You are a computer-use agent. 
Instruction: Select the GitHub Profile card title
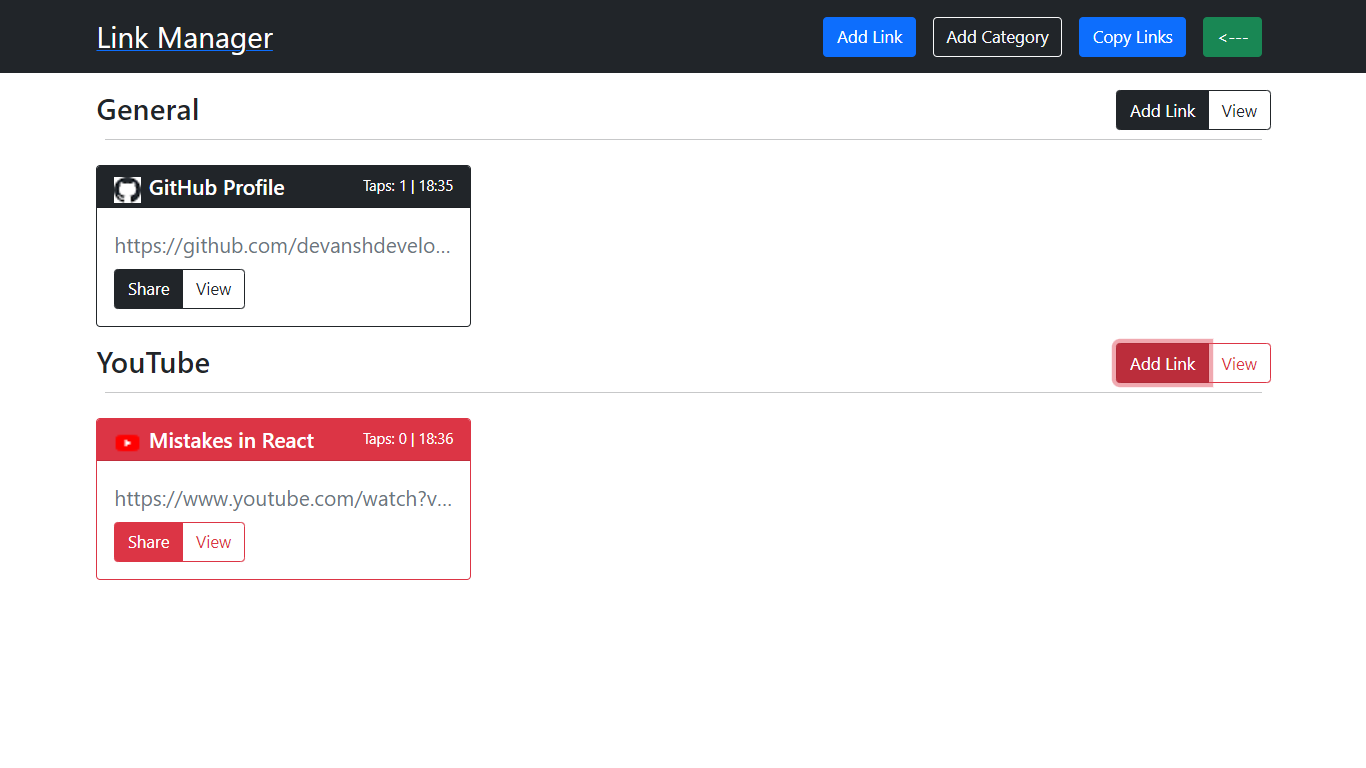pyautogui.click(x=216, y=188)
